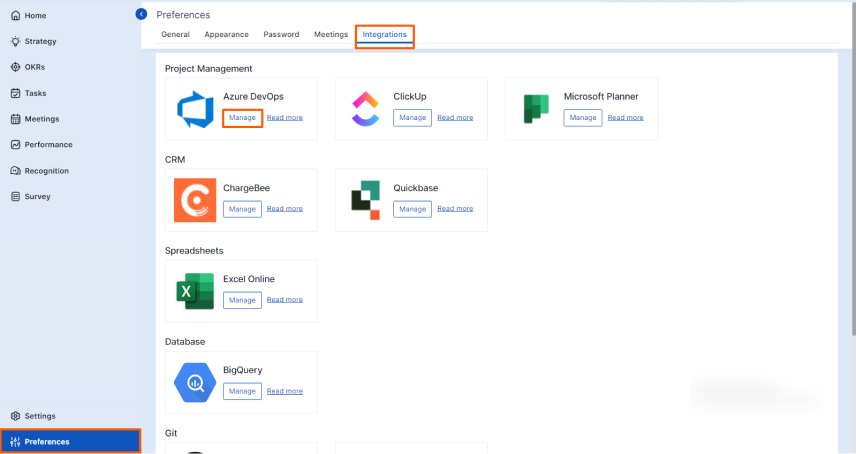Click the 'Spreadsheets' section heading
Screen dimensions: 856x454
[194, 251]
